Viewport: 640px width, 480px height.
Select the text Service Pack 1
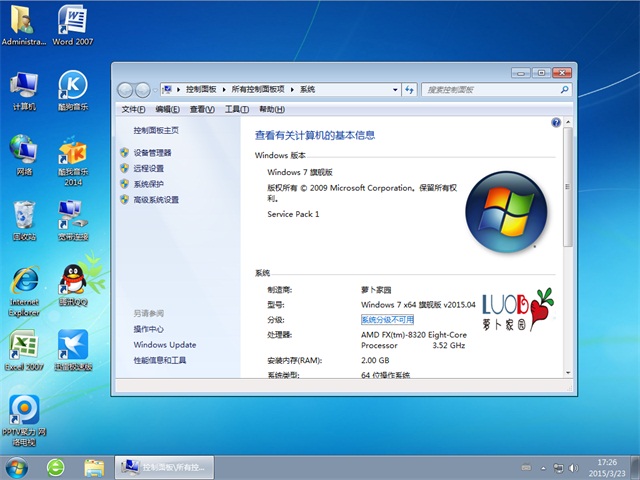(x=293, y=214)
